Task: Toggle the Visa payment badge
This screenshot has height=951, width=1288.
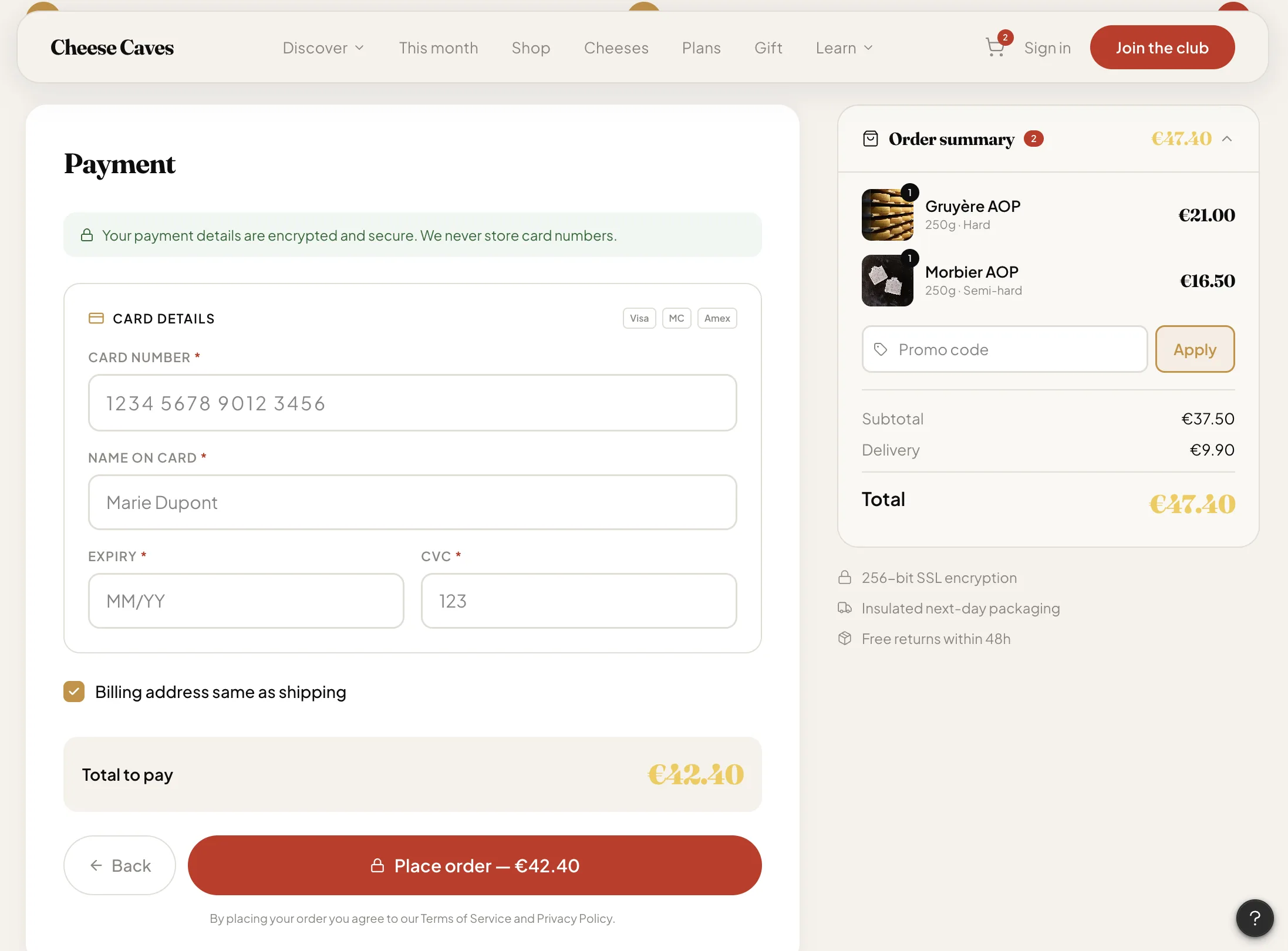Action: (x=639, y=318)
